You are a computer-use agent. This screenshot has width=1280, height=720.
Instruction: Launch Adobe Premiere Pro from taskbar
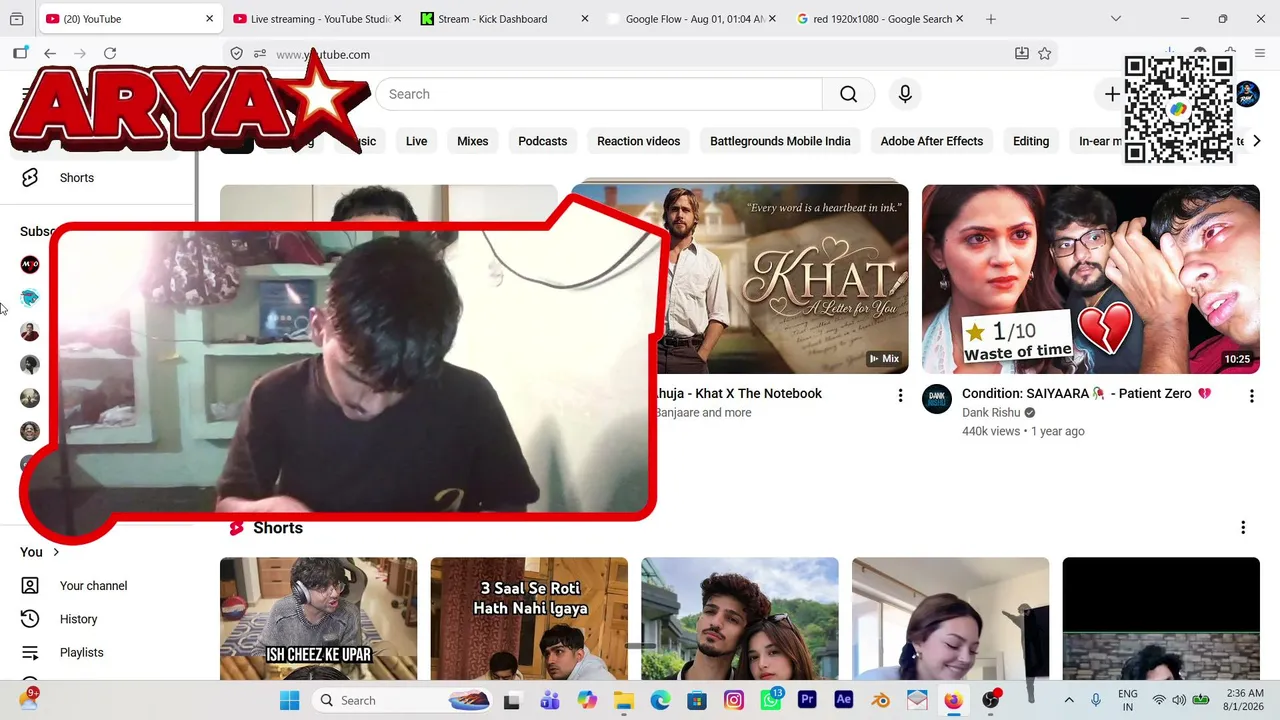807,700
